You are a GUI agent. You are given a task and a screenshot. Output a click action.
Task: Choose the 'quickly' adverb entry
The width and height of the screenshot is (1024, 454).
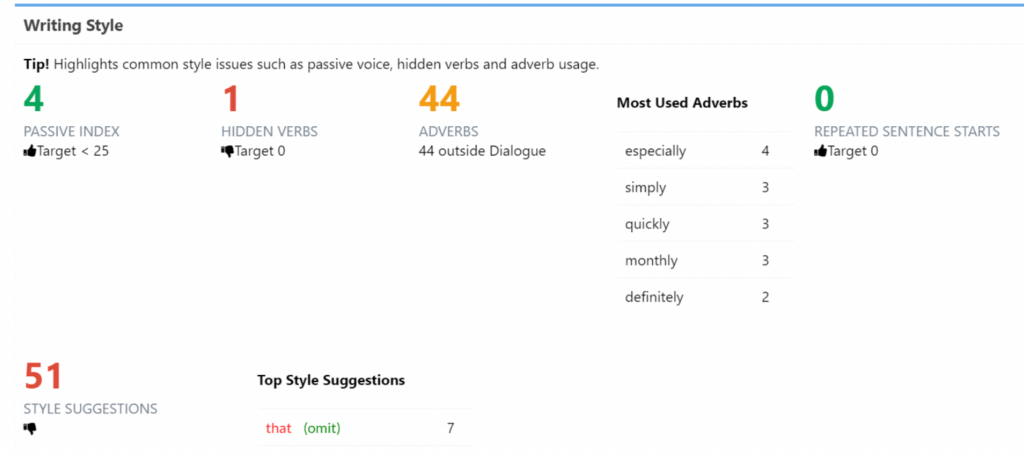tap(706, 224)
